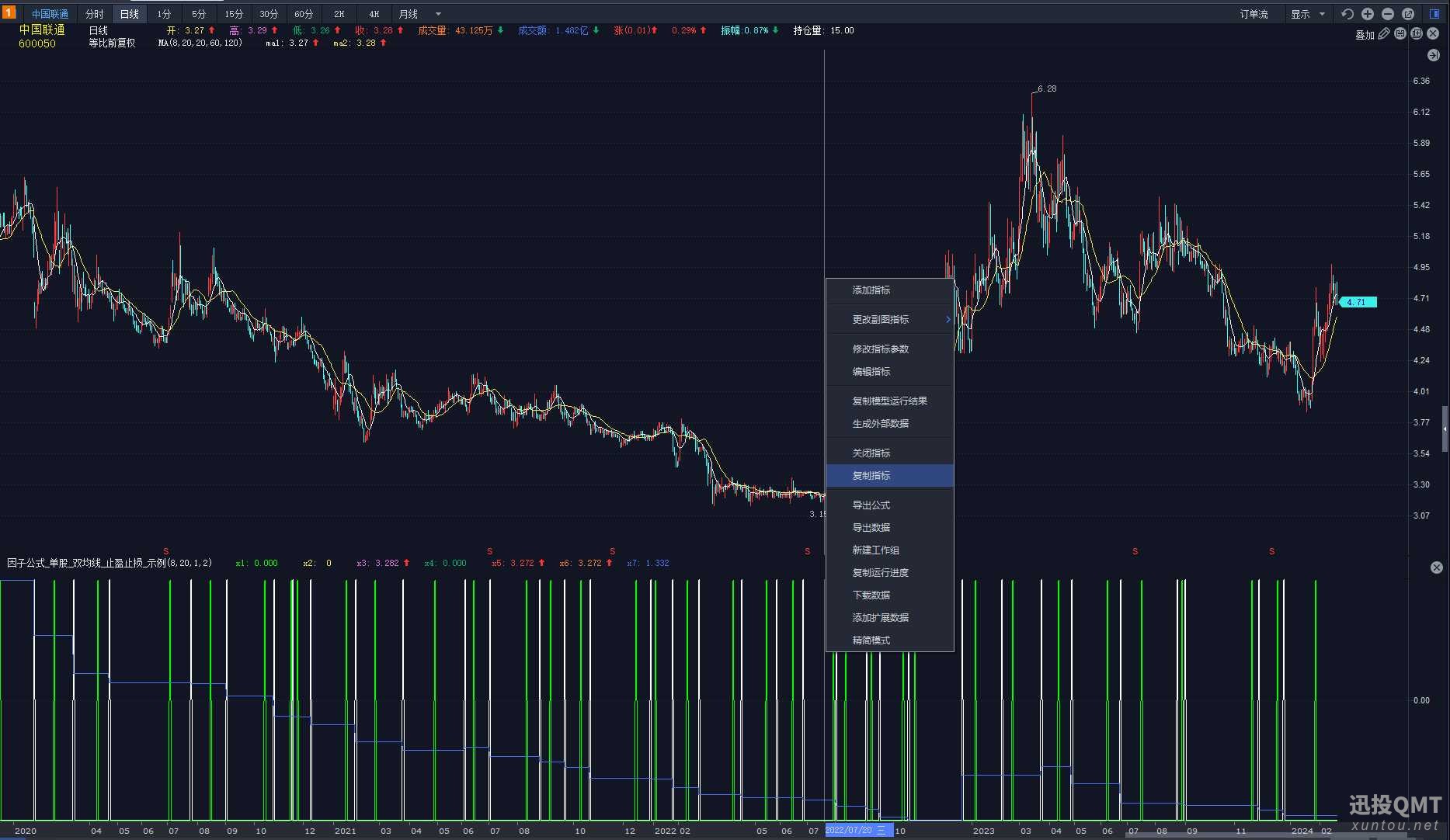Select 下载数据 menu entry

pos(890,595)
